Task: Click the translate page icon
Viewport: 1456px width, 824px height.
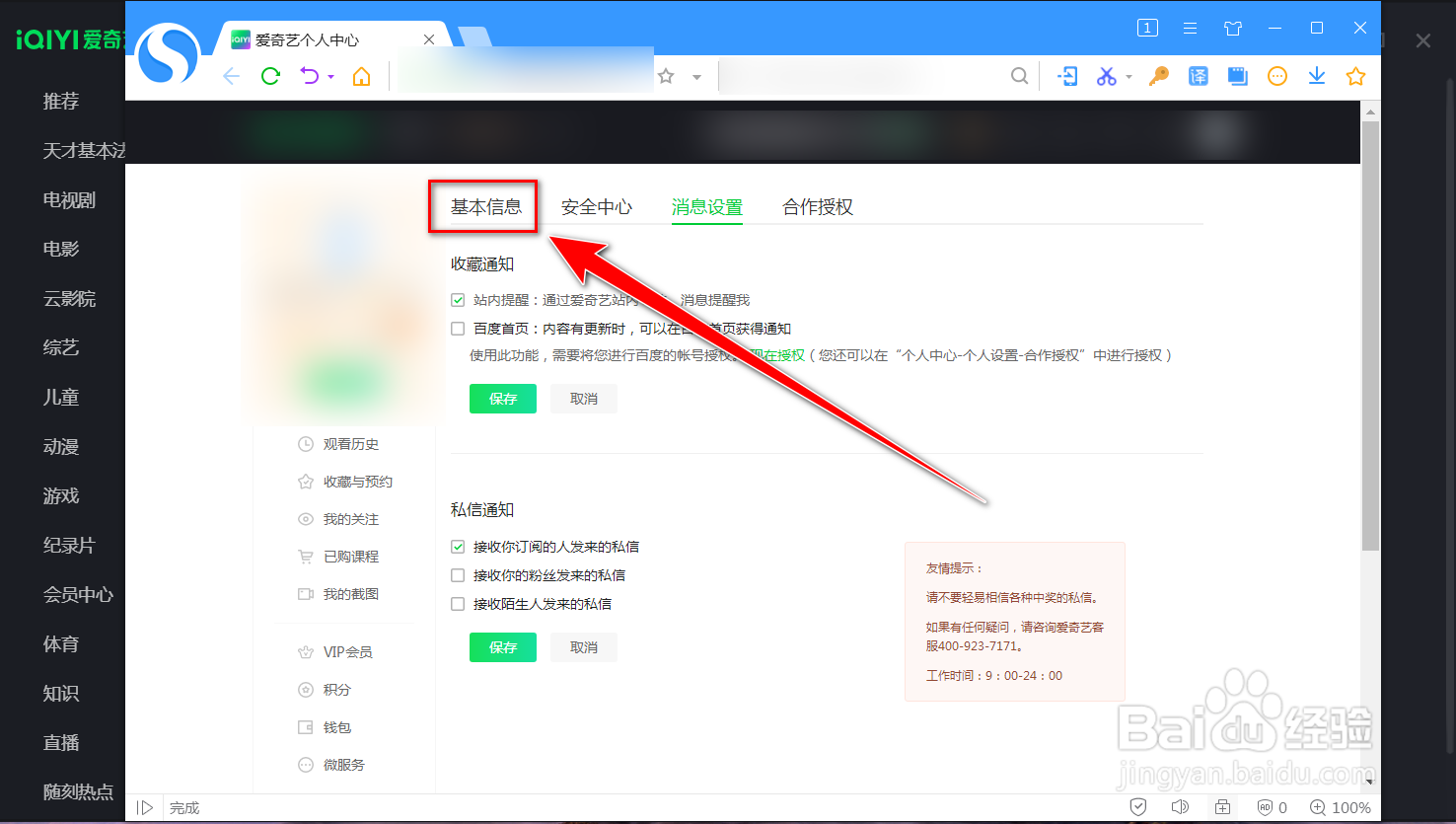Action: coord(1199,76)
